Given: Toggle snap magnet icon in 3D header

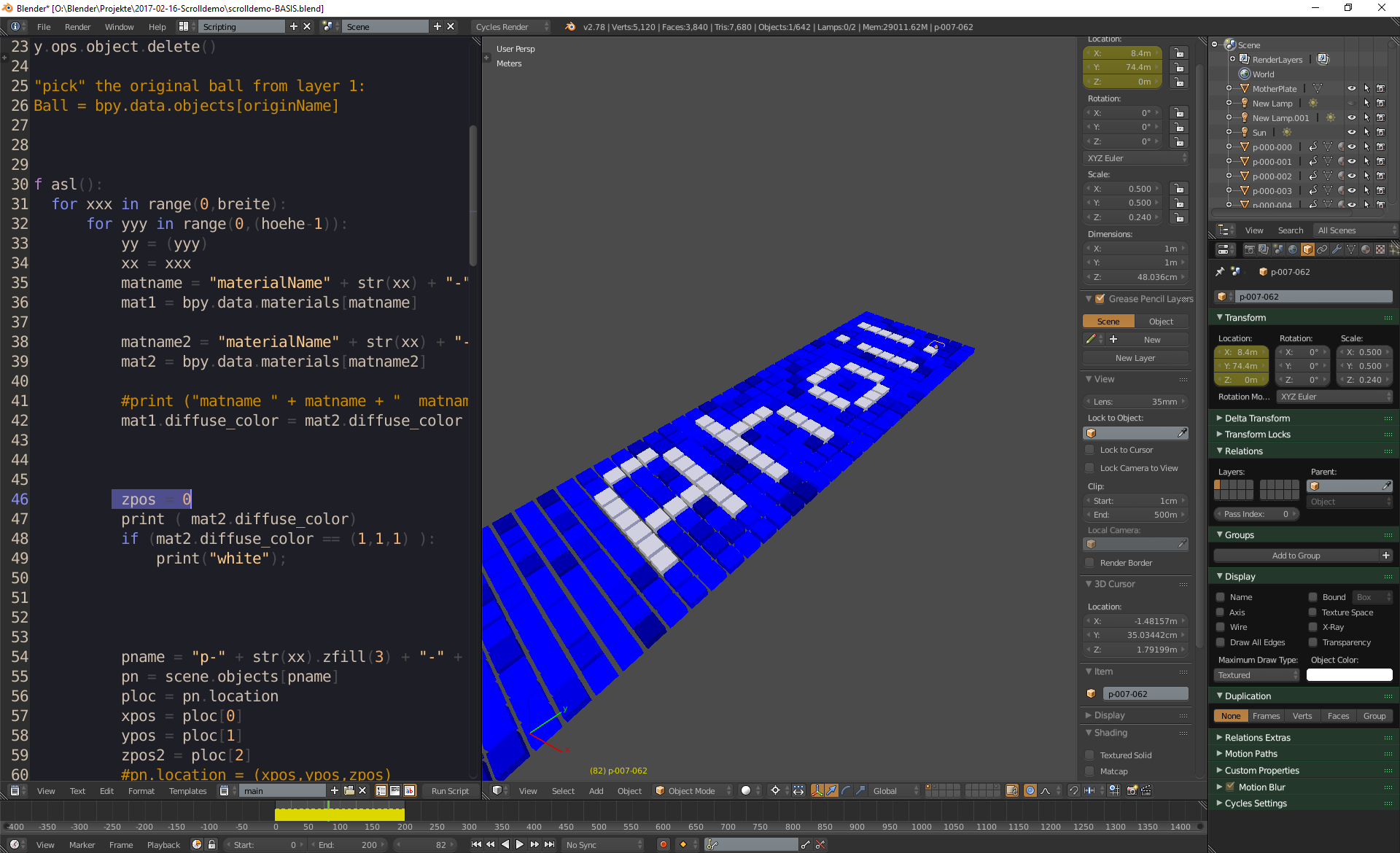Looking at the screenshot, I should tap(1074, 790).
